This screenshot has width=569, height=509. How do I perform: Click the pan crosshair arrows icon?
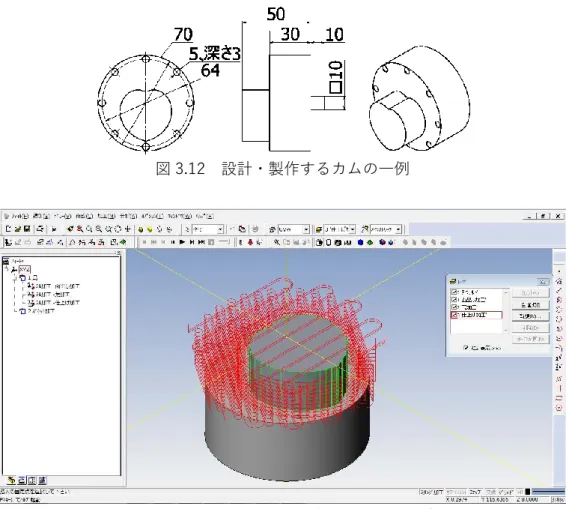pyautogui.click(x=128, y=229)
